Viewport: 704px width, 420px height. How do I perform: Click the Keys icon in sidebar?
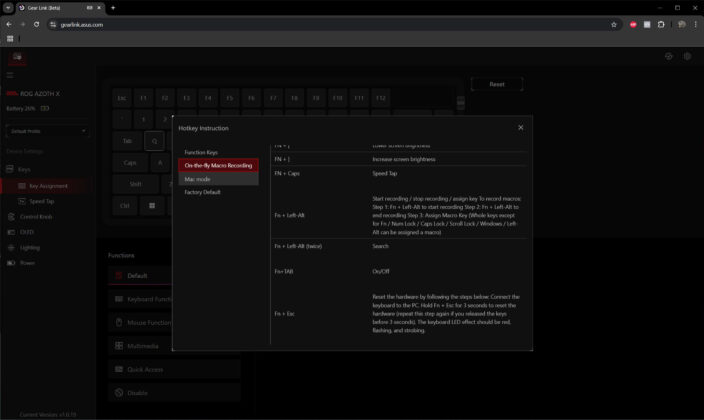[x=10, y=169]
